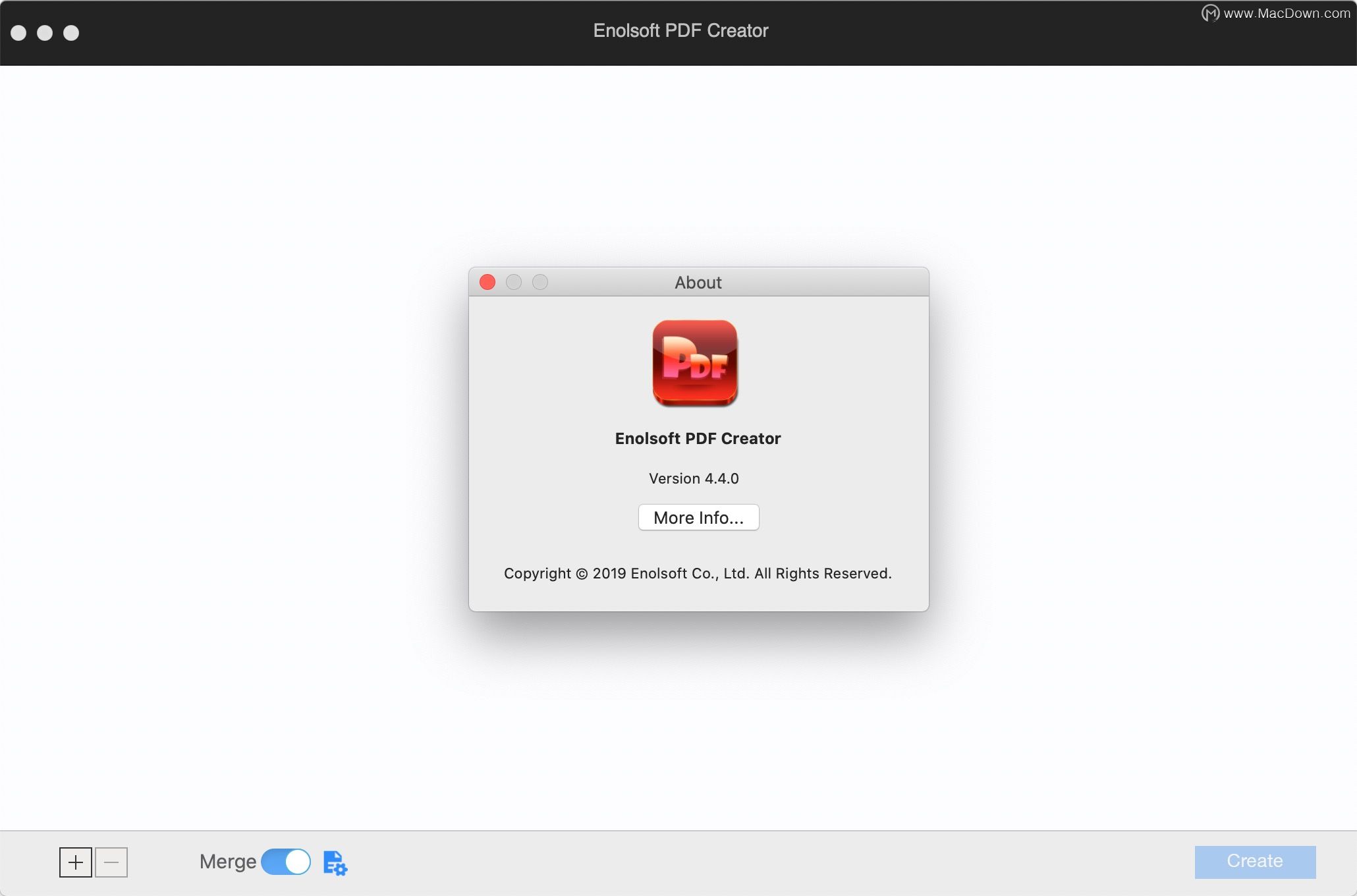Click the 'About' dialog title
Image resolution: width=1357 pixels, height=896 pixels.
pyautogui.click(x=698, y=283)
